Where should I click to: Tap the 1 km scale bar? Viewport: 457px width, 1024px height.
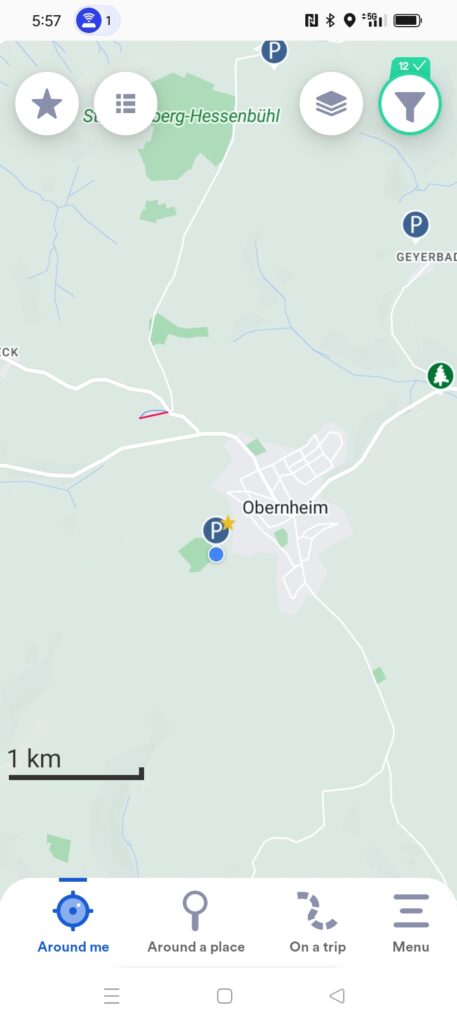pyautogui.click(x=76, y=764)
